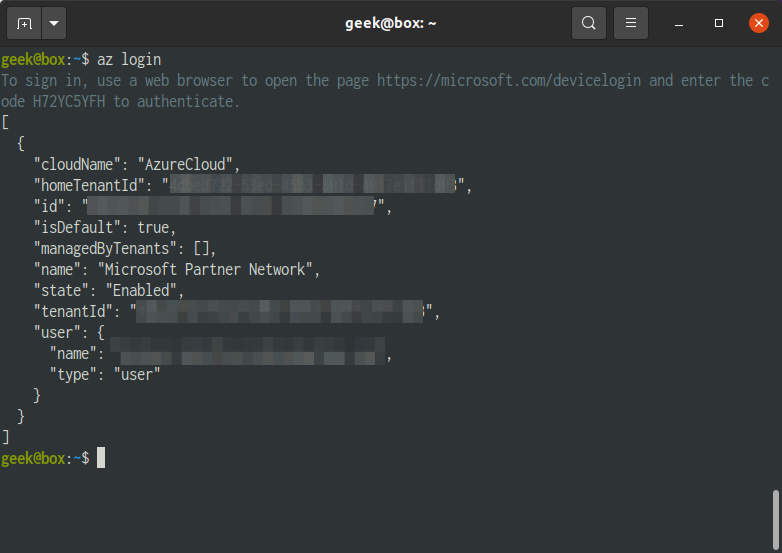Open the terminal search

pos(588,23)
